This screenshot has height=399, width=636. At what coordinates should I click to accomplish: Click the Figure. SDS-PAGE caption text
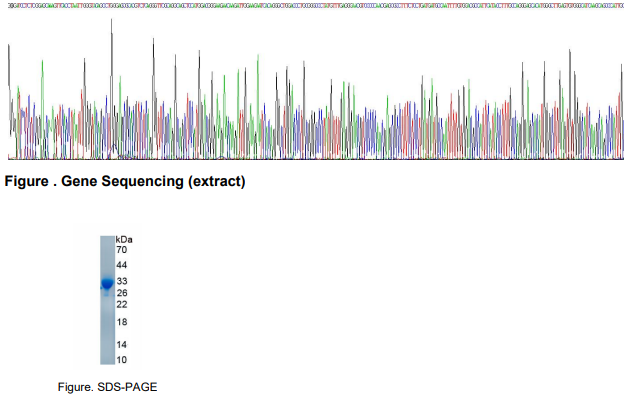click(x=107, y=387)
